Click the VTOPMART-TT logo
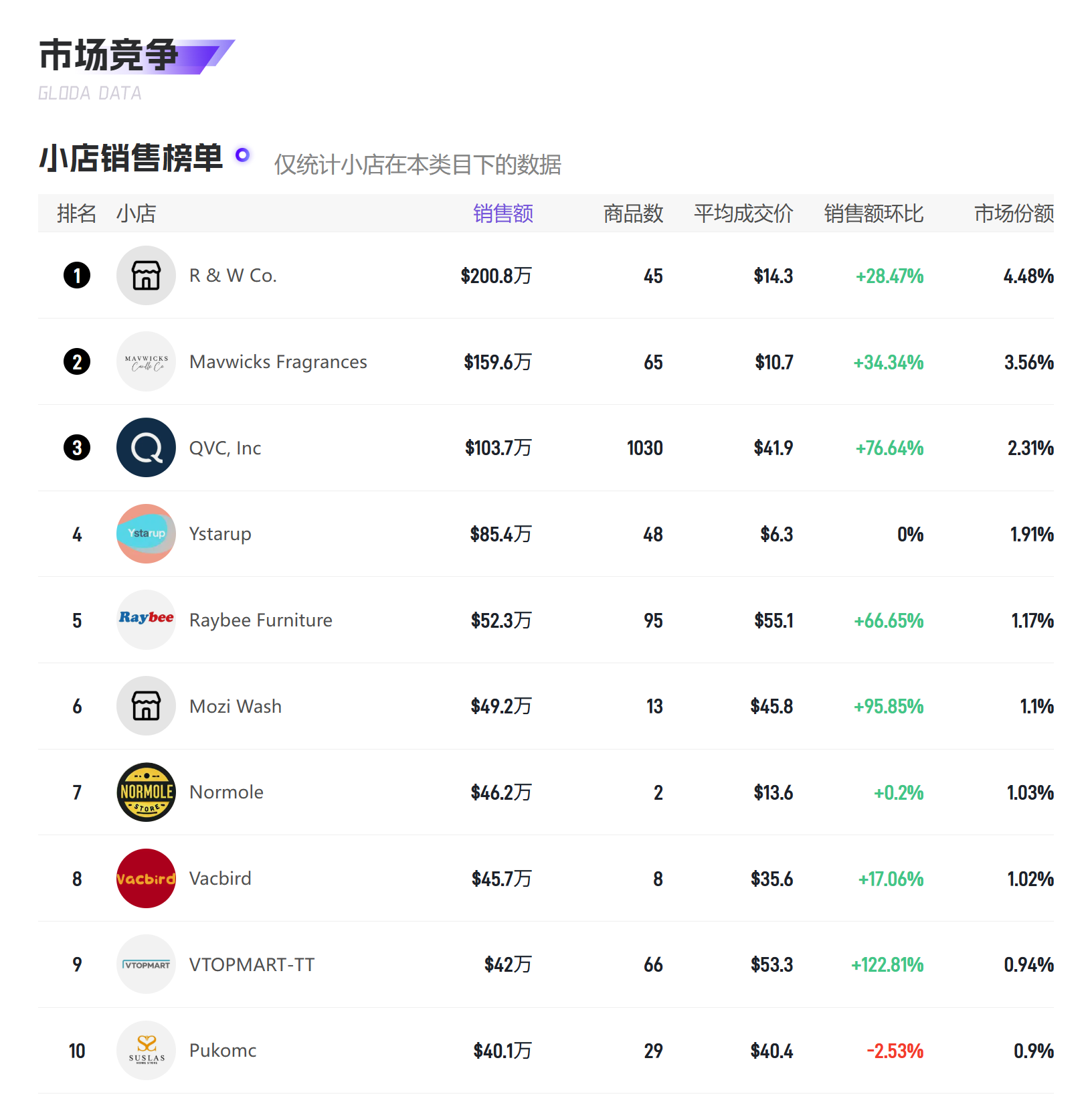The image size is (1092, 1119). coord(146,964)
